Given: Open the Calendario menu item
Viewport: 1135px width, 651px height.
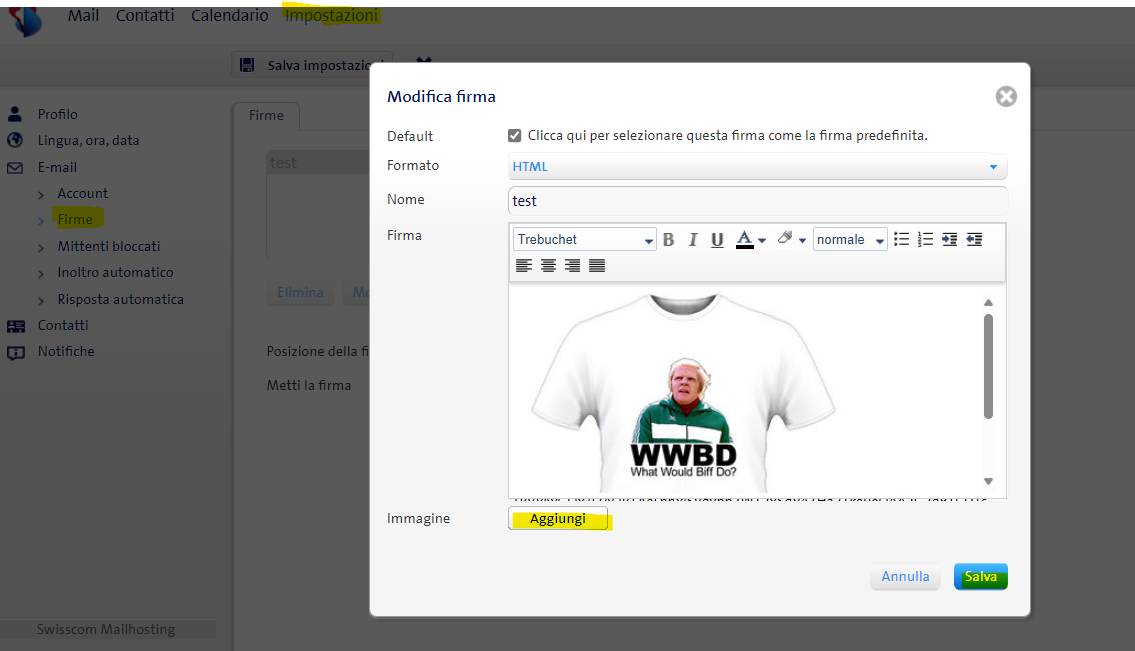Looking at the screenshot, I should point(229,16).
